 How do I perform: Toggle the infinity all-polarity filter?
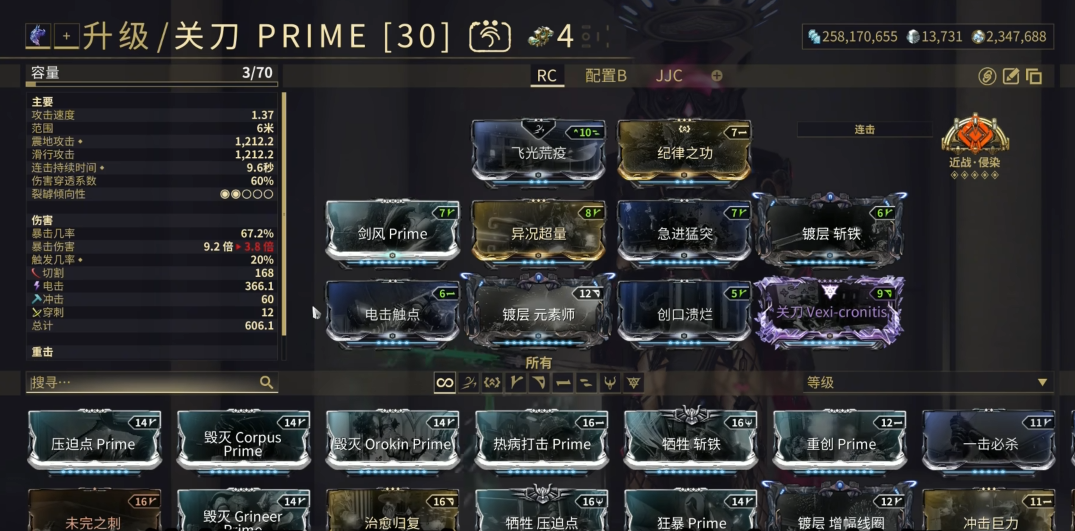click(445, 382)
